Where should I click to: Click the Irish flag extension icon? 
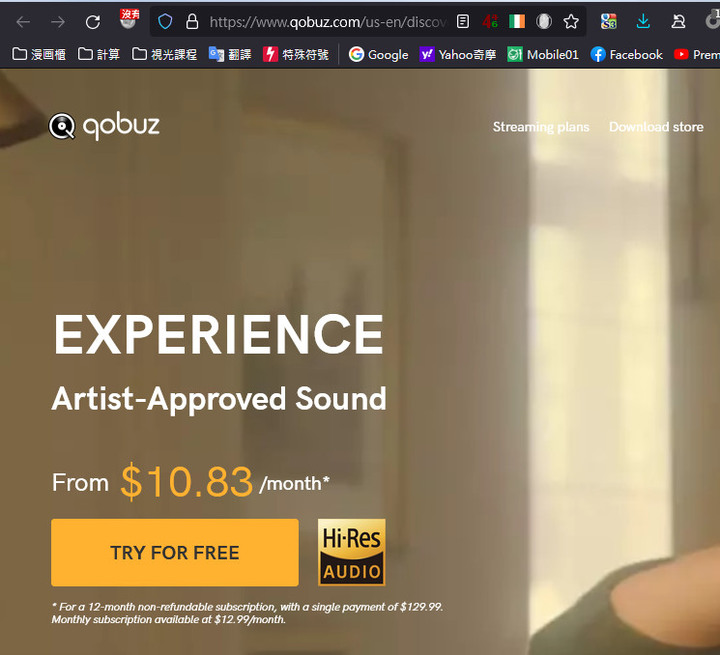pos(517,22)
